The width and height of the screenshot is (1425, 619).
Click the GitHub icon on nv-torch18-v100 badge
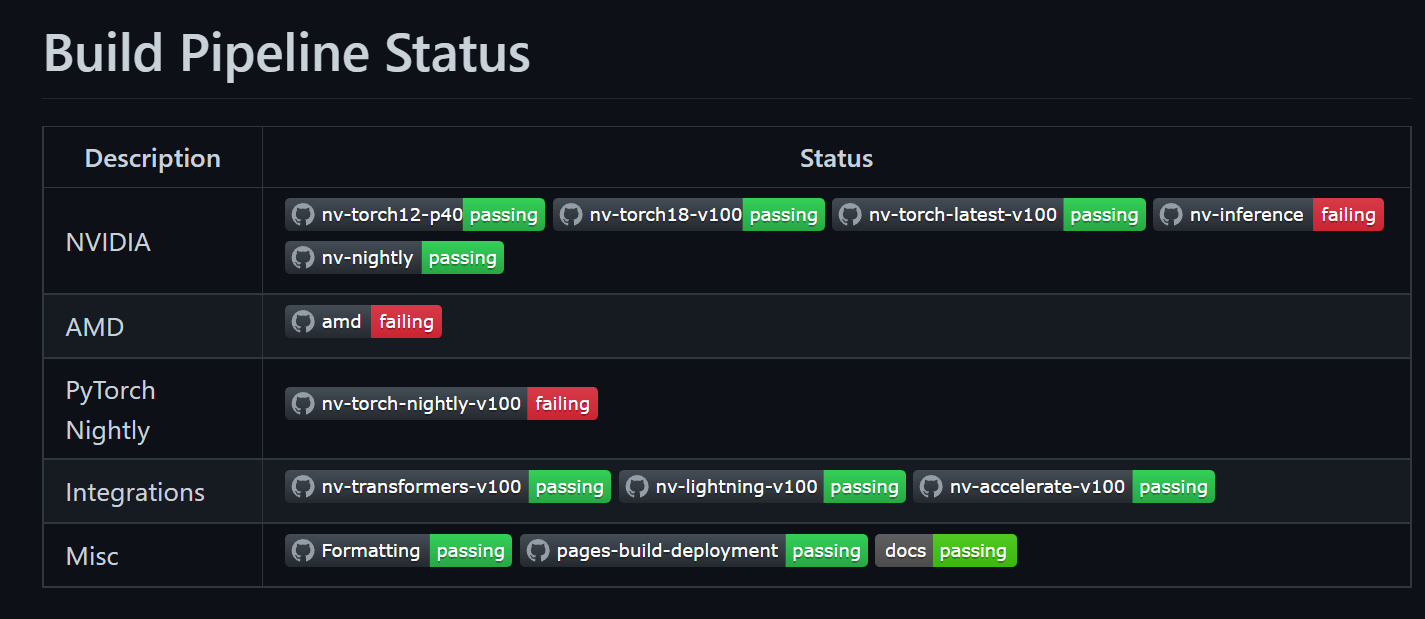570,215
